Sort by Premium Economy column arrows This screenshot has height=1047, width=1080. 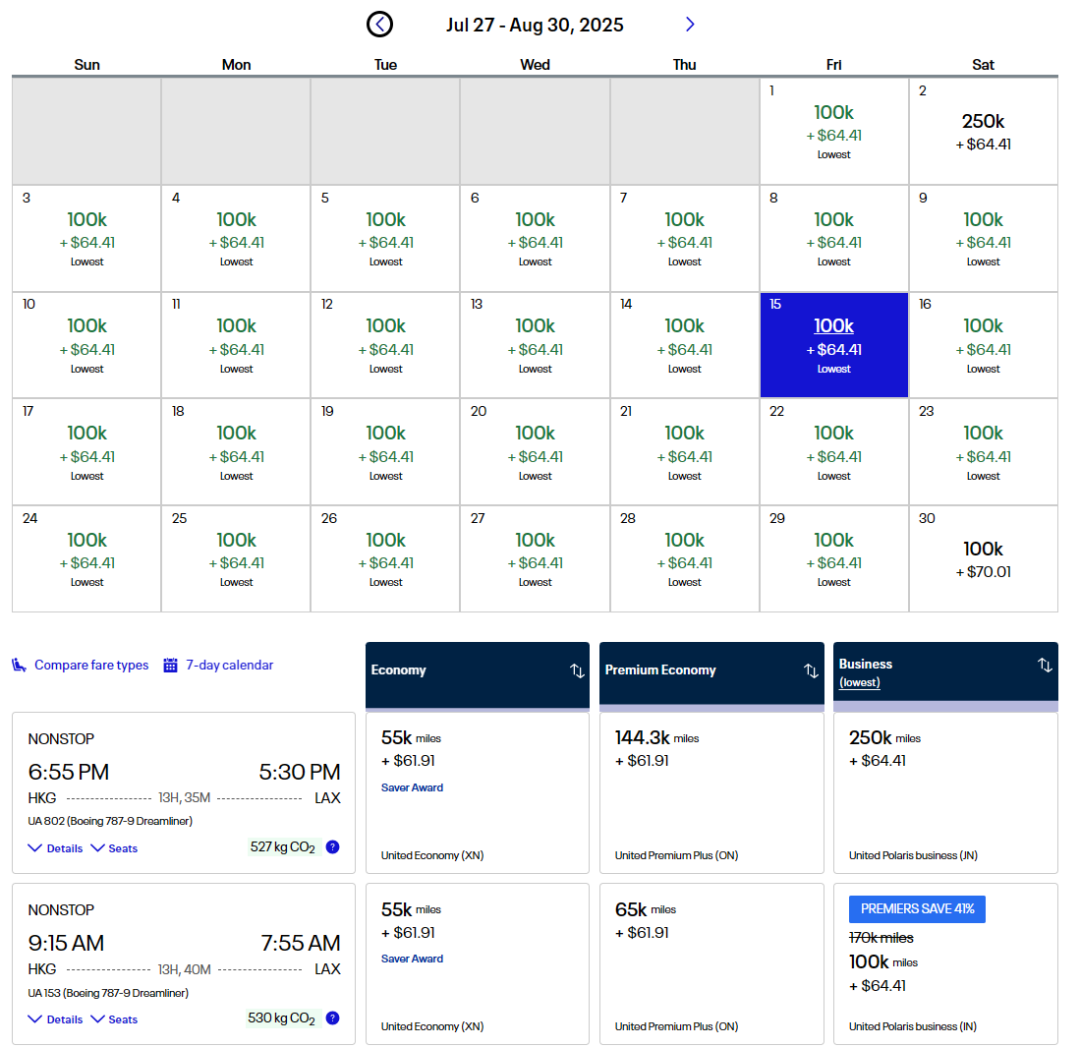811,671
